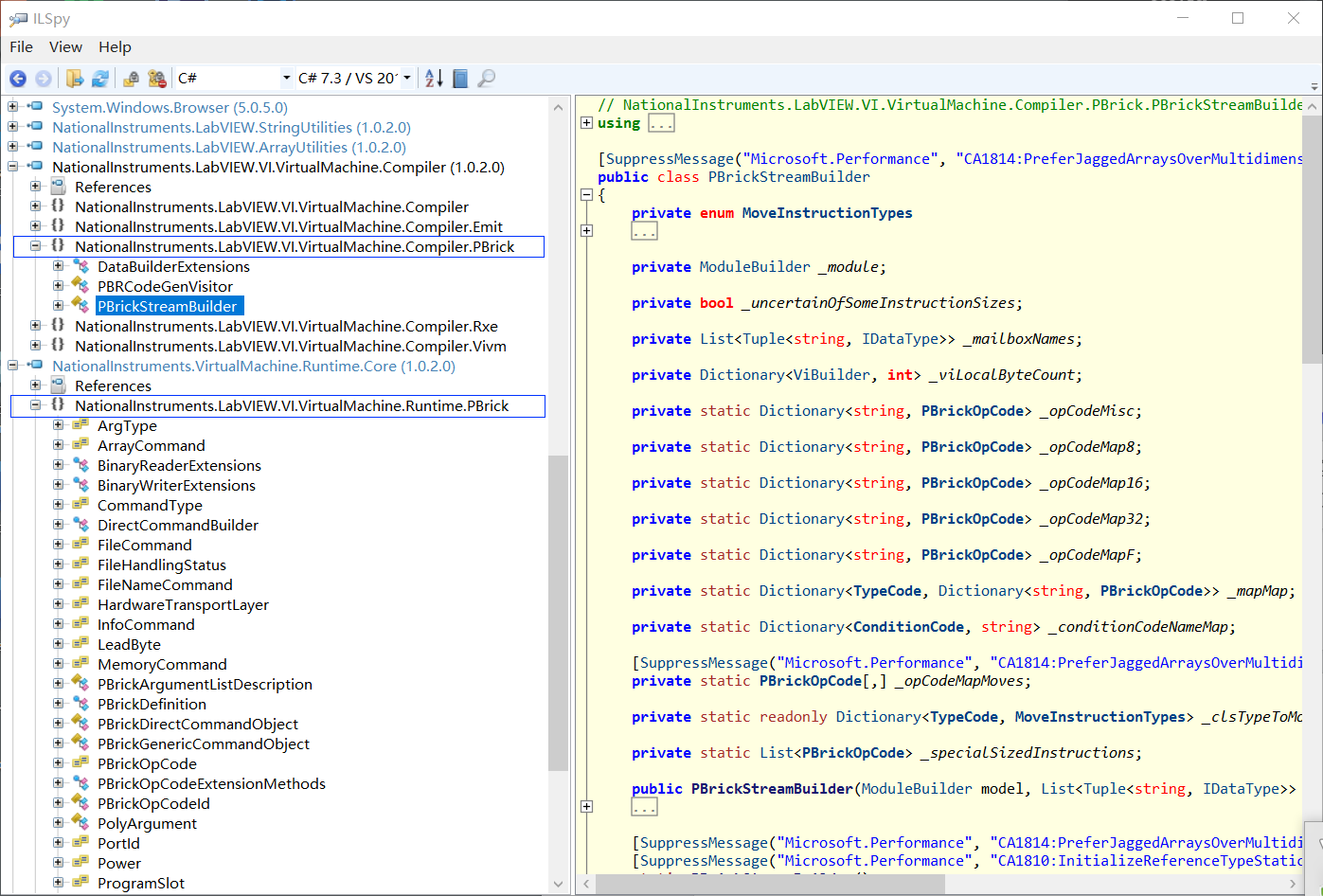Select NationalInstruments.VirtualMachine.Runtime.Core assembly
Viewport: 1323px width, 896px height.
click(x=254, y=366)
